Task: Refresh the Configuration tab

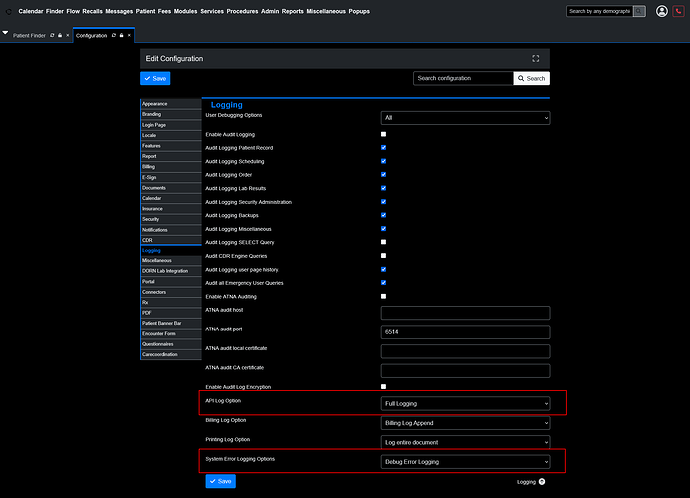Action: [x=114, y=35]
